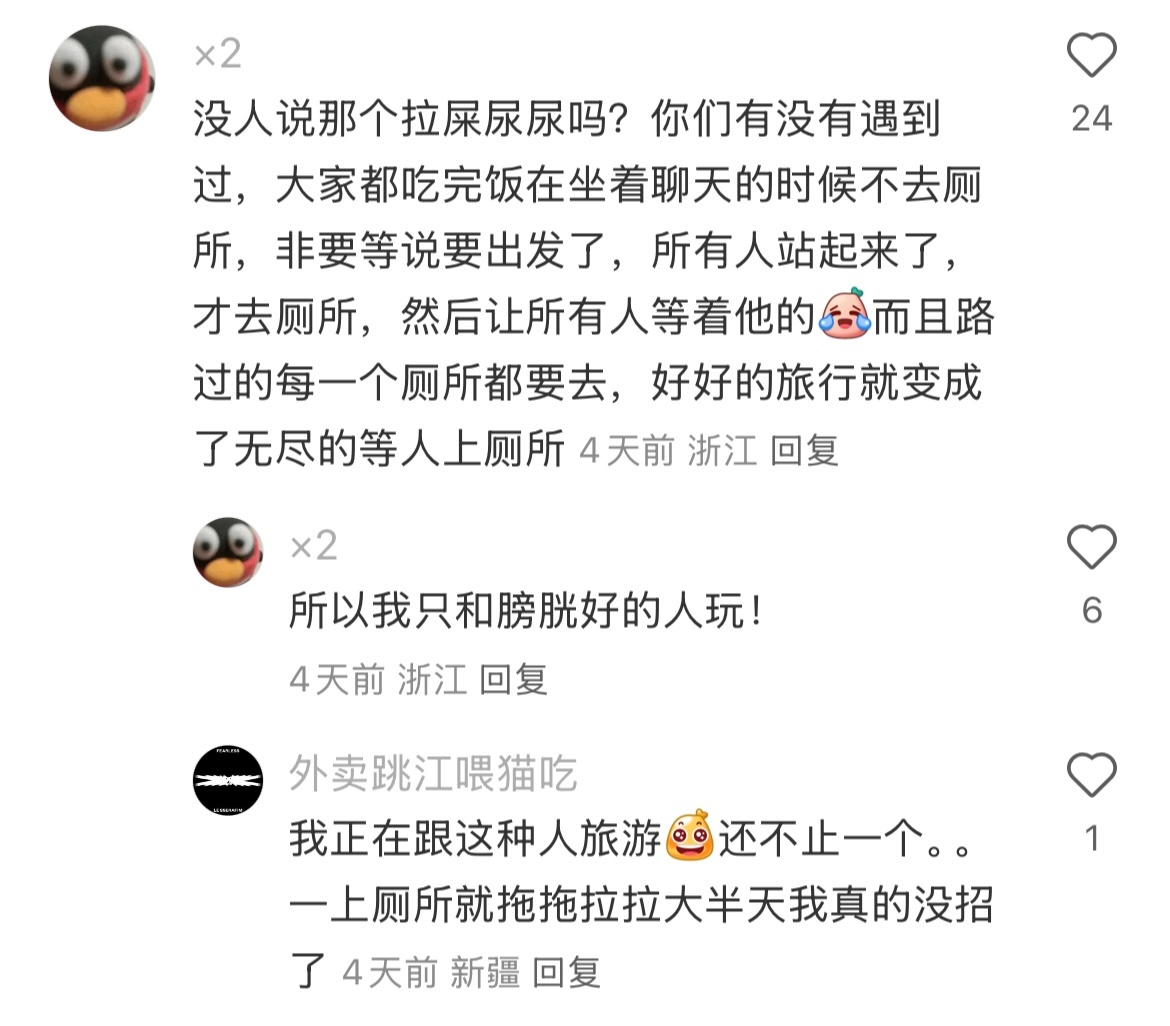This screenshot has width=1170, height=1026.
Task: Open 外卖跳江喂猫吃 username profile
Action: [x=434, y=773]
